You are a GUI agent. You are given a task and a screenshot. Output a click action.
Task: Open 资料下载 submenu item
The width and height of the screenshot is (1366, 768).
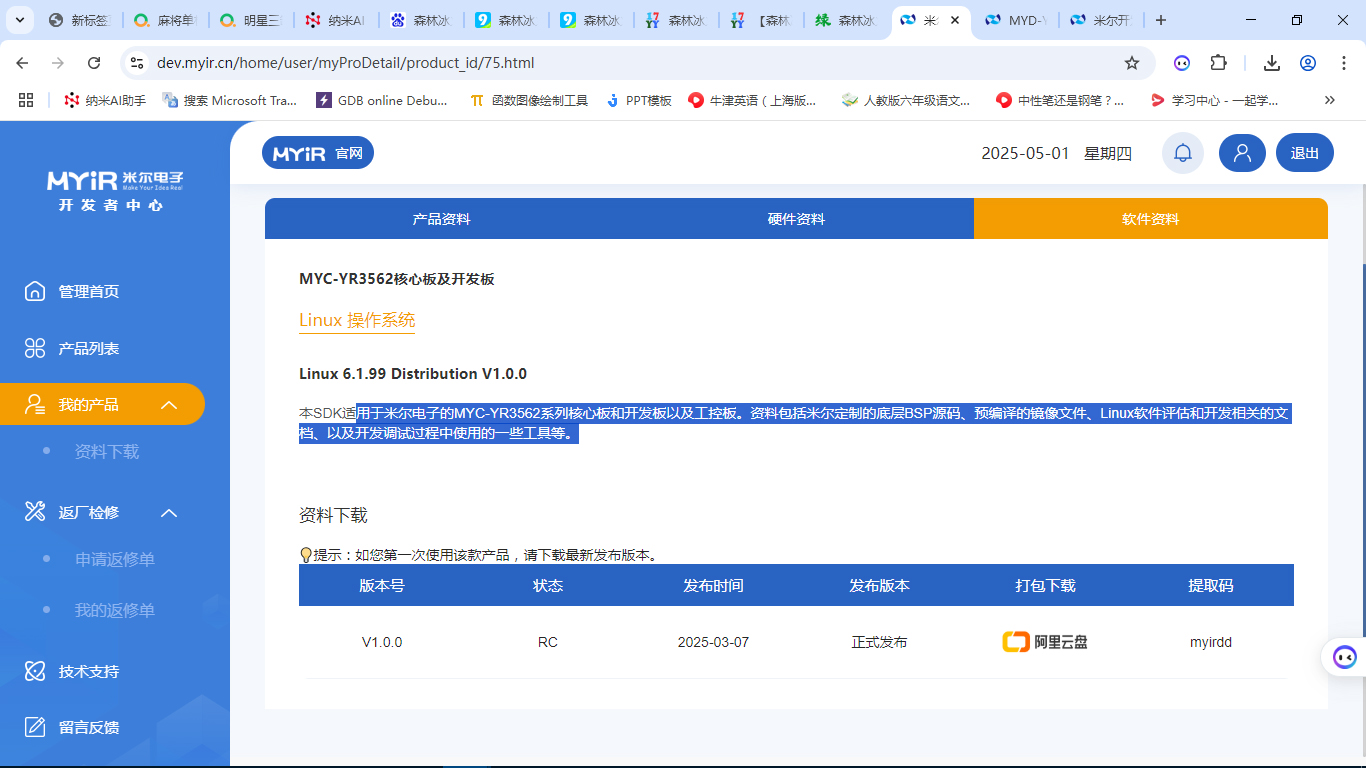pyautogui.click(x=107, y=452)
